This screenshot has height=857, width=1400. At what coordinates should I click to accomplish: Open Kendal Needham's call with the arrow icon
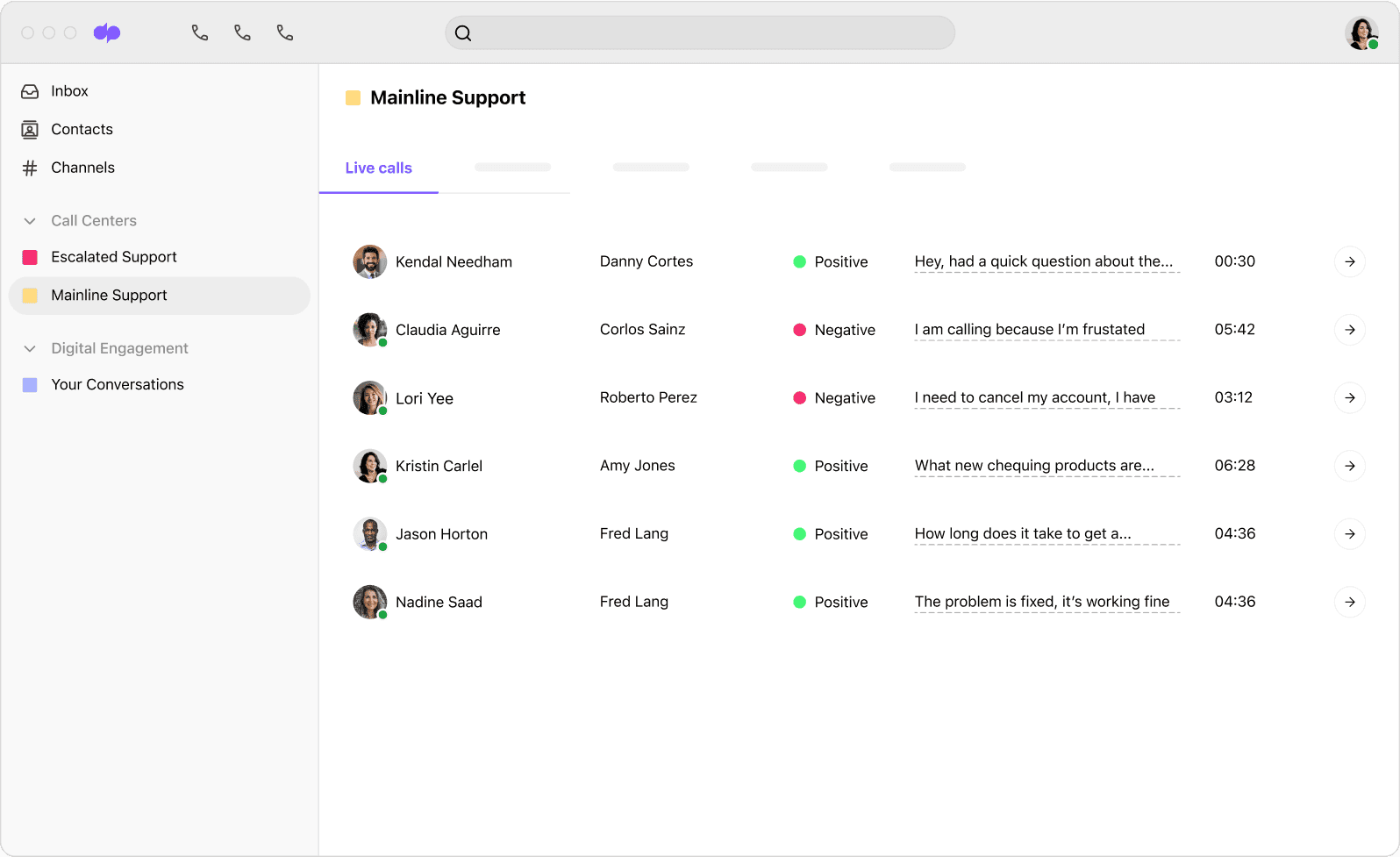1349,261
